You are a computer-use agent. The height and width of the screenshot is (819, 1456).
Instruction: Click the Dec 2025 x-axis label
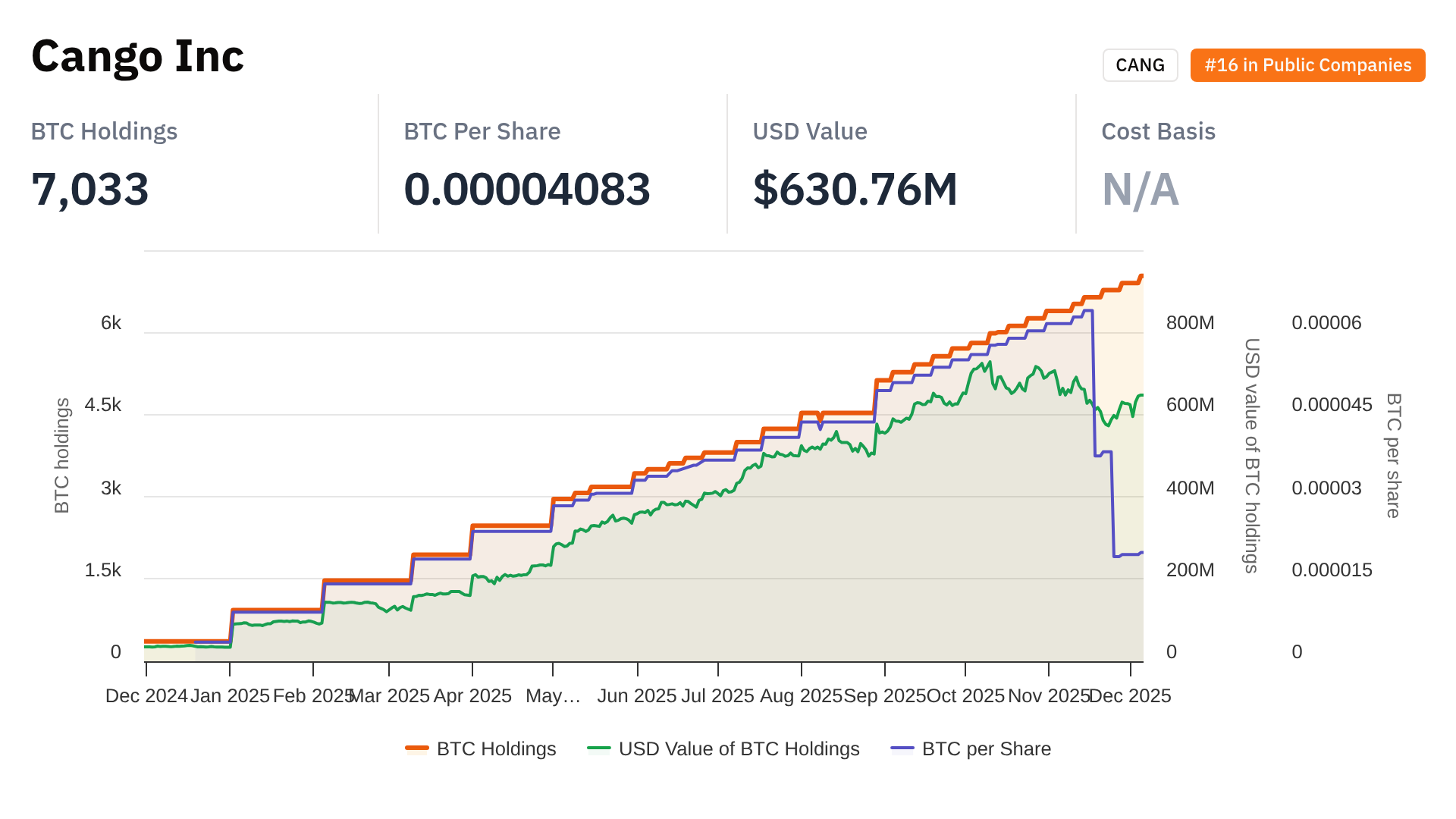coord(1130,695)
